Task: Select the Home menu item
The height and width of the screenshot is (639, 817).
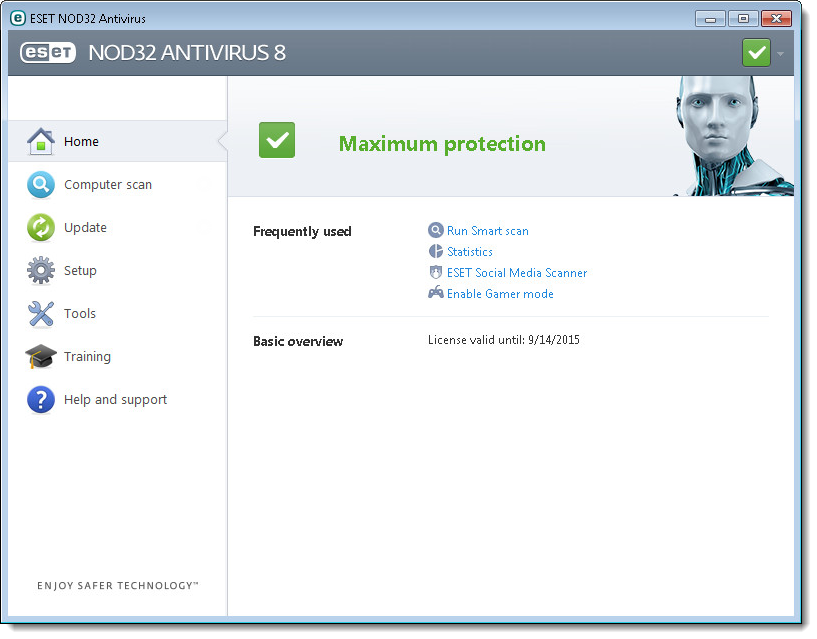Action: pyautogui.click(x=118, y=141)
